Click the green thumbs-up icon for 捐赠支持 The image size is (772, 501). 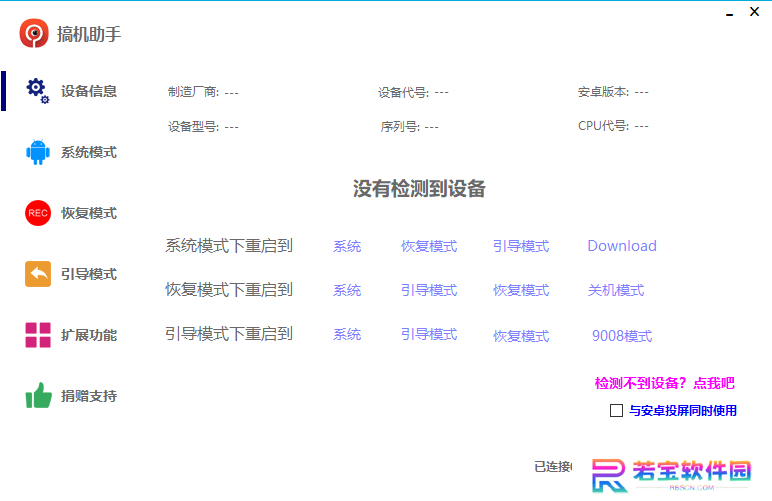pyautogui.click(x=38, y=395)
